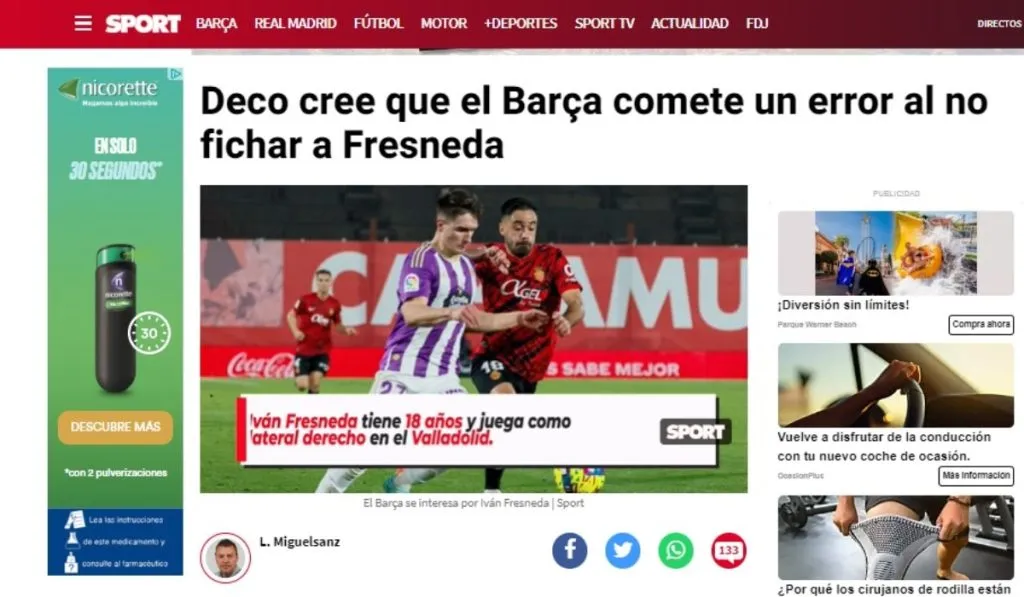The height and width of the screenshot is (597, 1024).
Task: Open the hamburger menu icon
Action: point(83,24)
